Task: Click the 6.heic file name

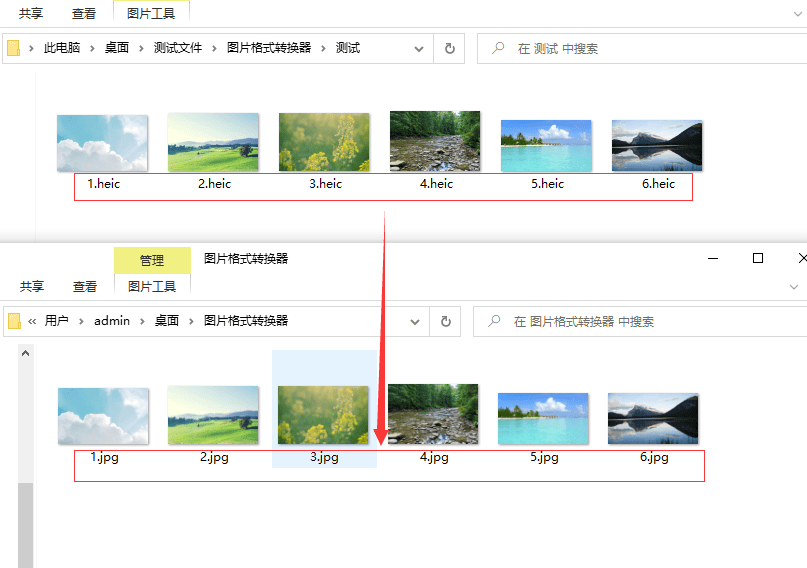Action: 658,184
